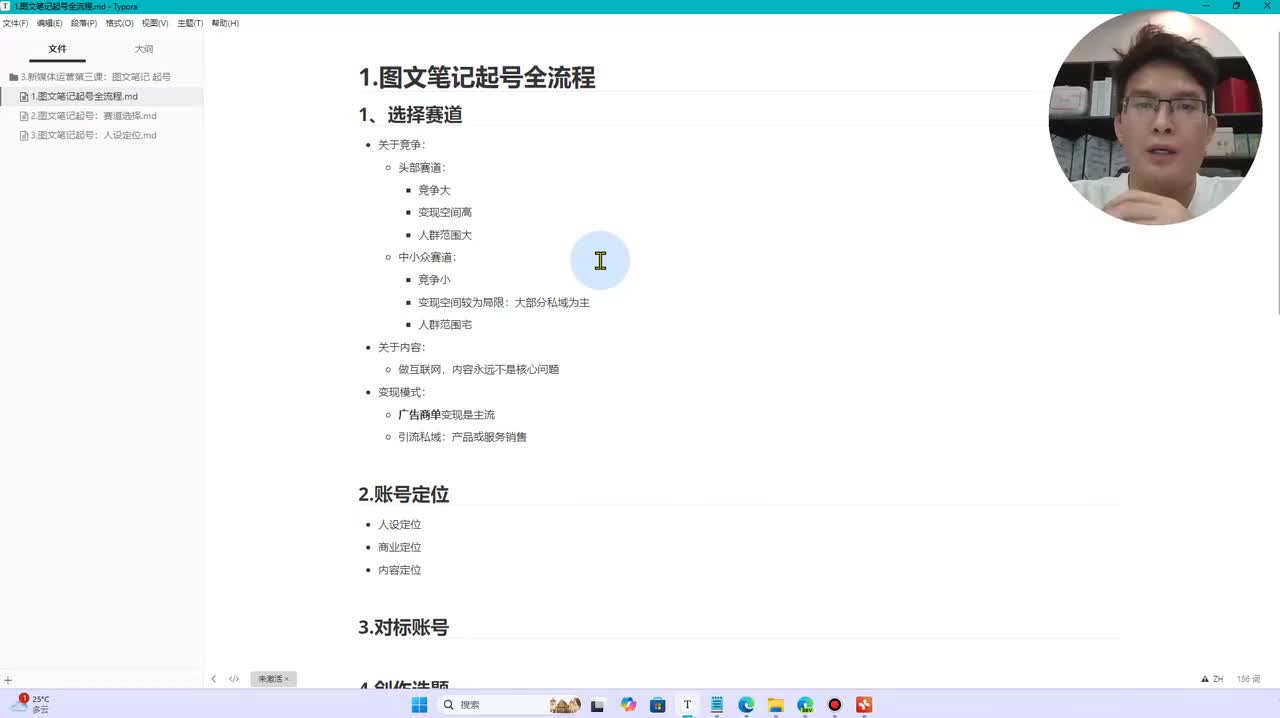Screen dimensions: 1280x718
Task: Click the line 人群范围窄
Action: coord(445,325)
